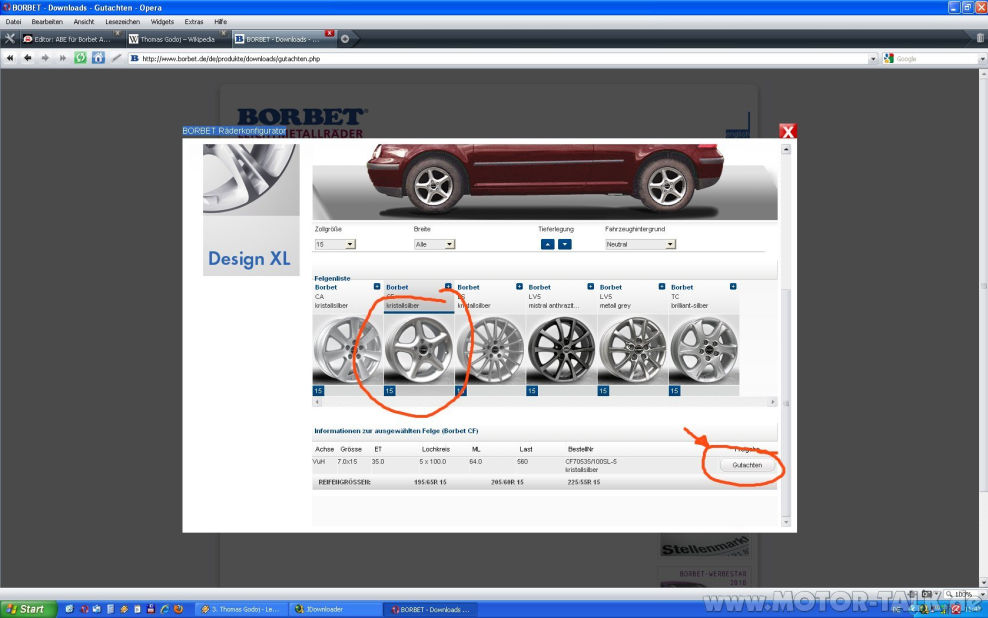Click plus icon on Borbet TC wheel
This screenshot has height=618, width=988.
(733, 287)
